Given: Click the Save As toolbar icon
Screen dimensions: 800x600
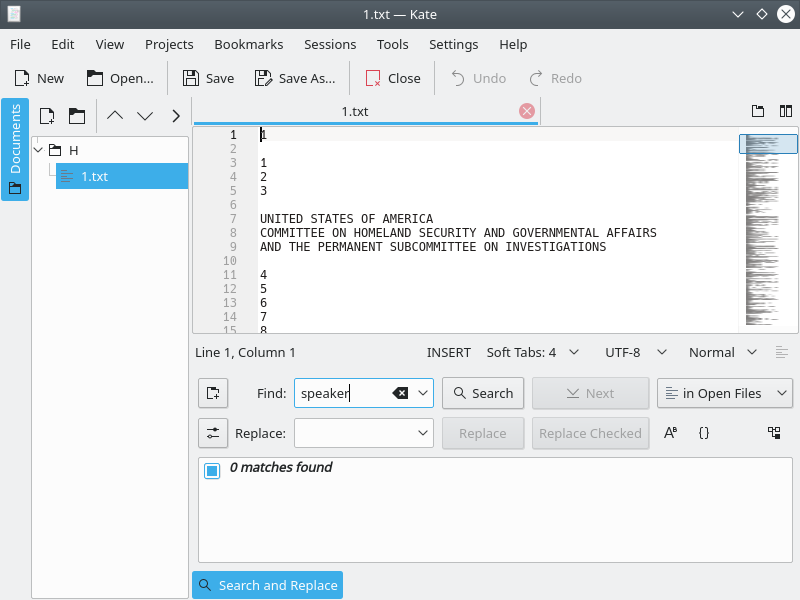Looking at the screenshot, I should 263,79.
